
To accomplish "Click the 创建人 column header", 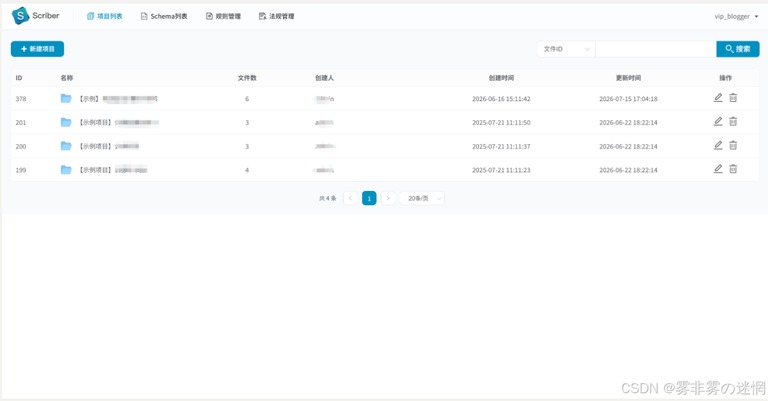I will [x=324, y=78].
